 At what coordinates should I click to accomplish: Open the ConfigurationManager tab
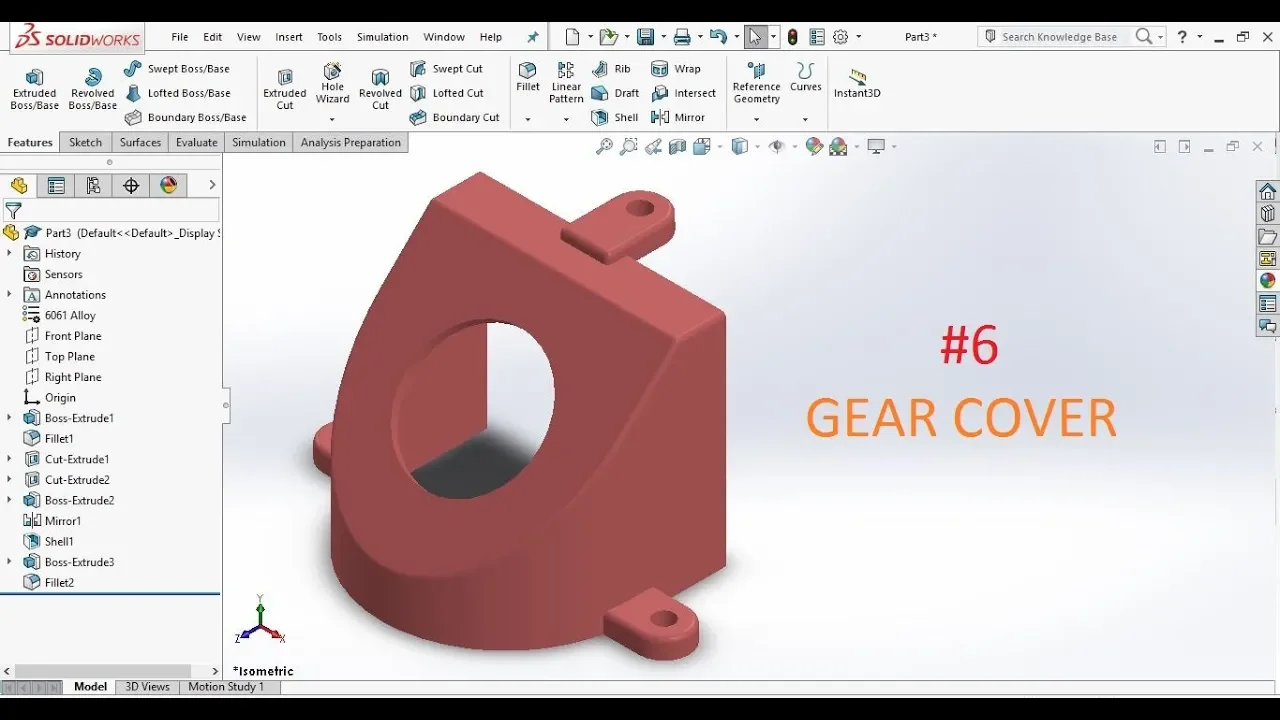93,185
